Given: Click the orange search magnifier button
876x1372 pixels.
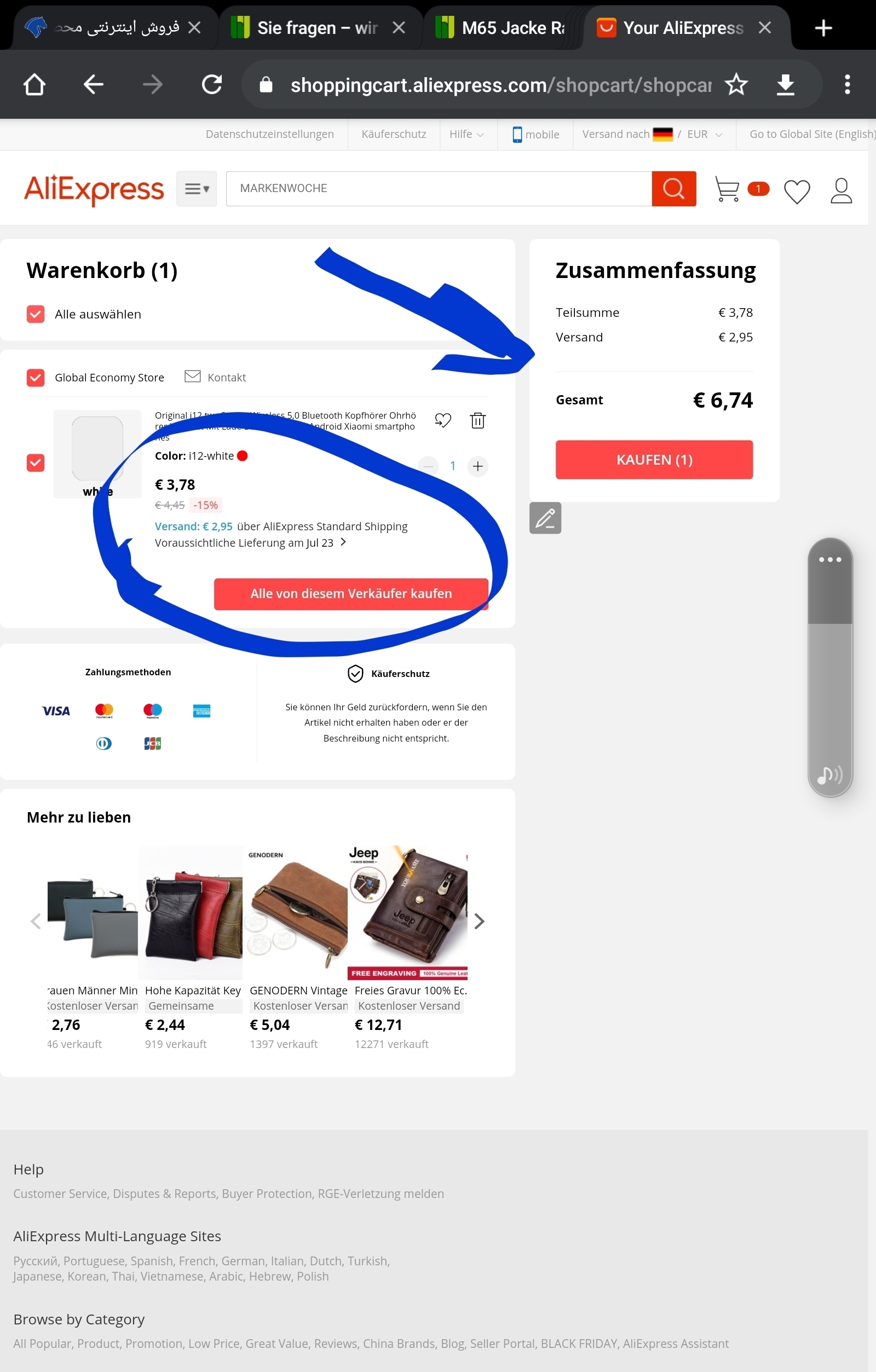Looking at the screenshot, I should [x=673, y=189].
